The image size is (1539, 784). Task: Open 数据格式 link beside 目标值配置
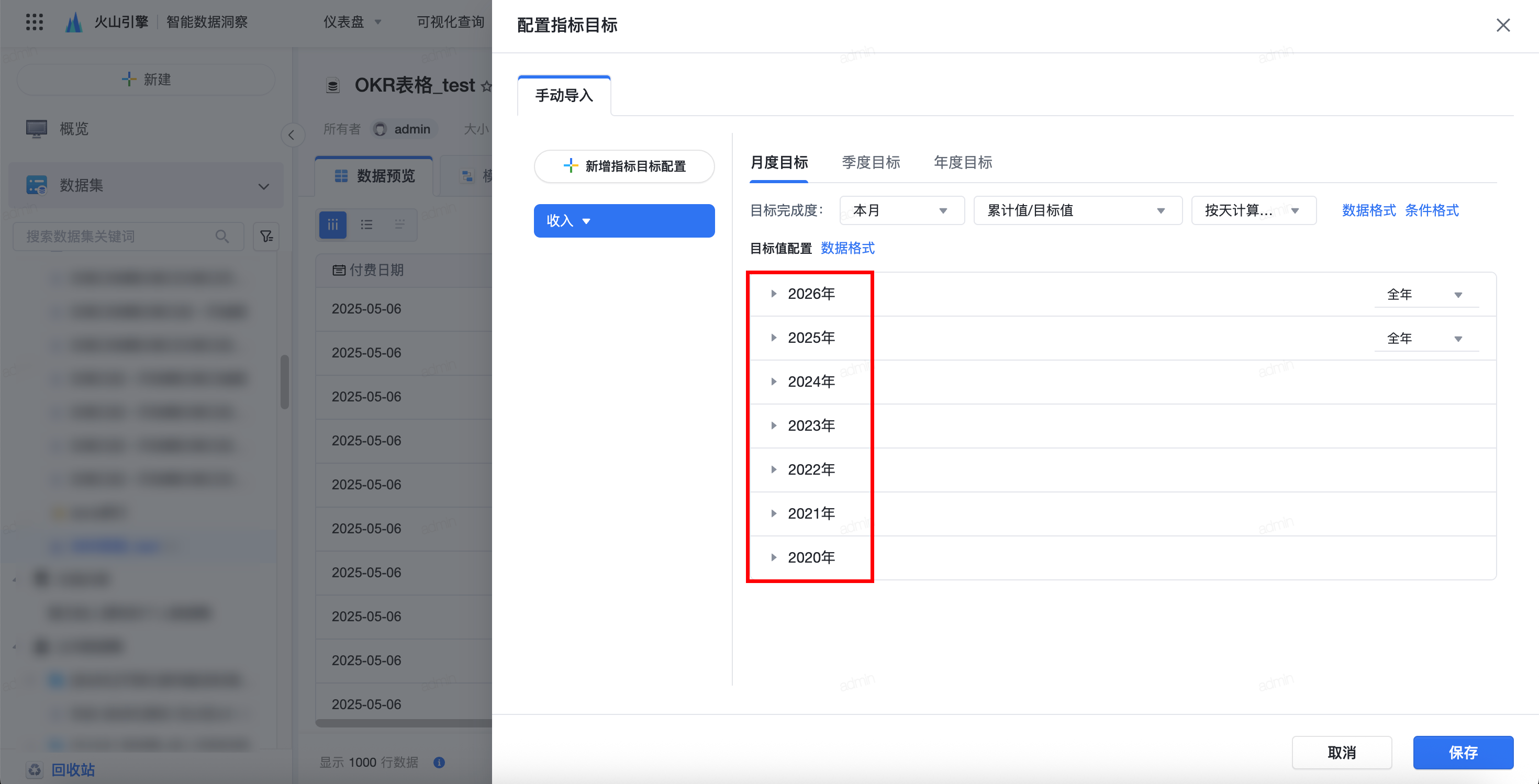pos(847,249)
